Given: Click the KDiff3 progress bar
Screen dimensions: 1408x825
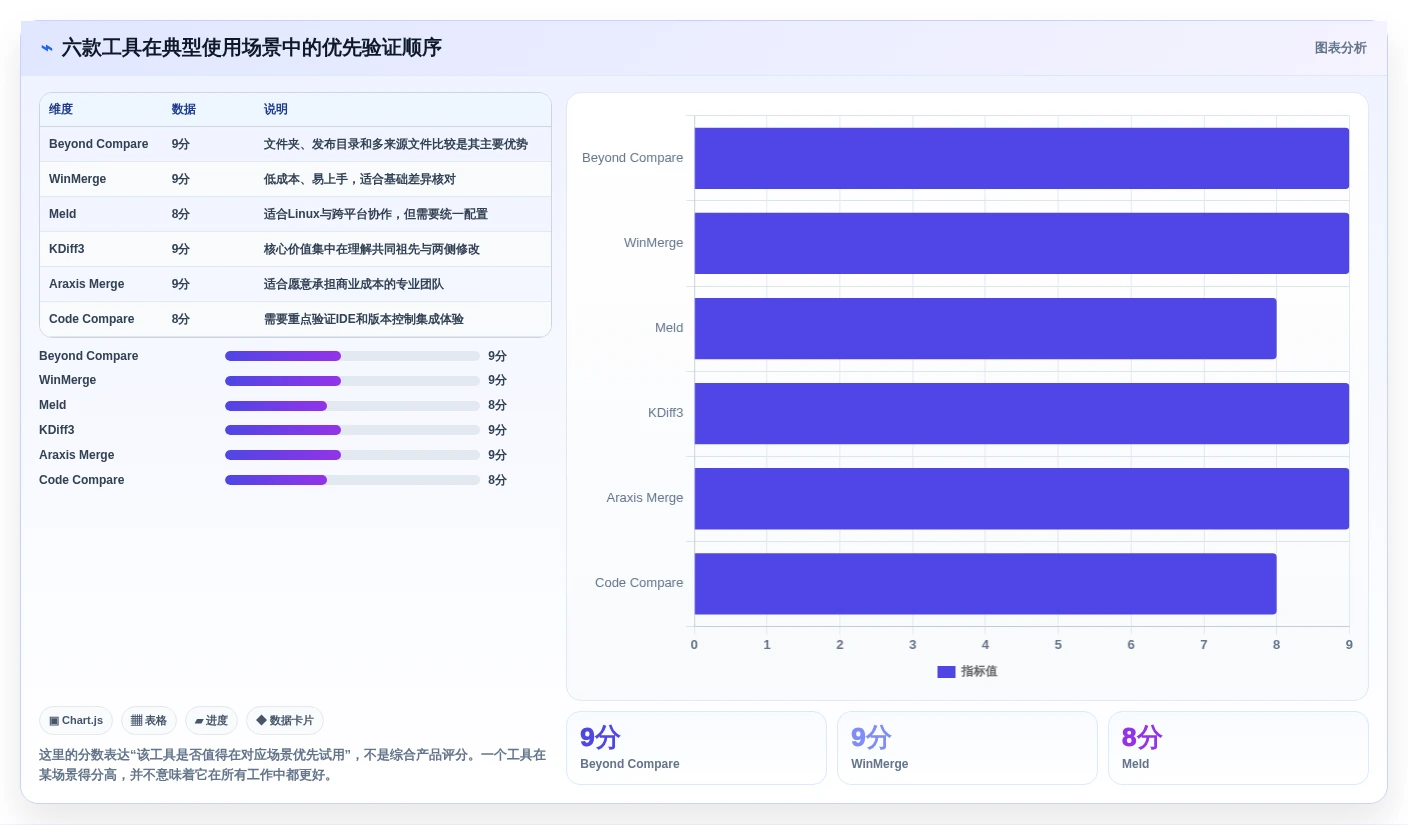Looking at the screenshot, I should (x=352, y=430).
